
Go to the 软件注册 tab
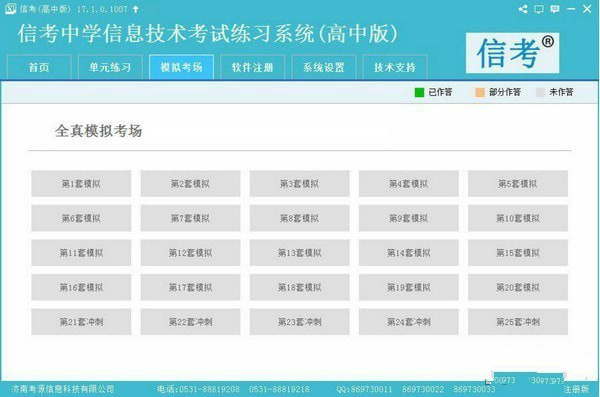pyautogui.click(x=253, y=67)
